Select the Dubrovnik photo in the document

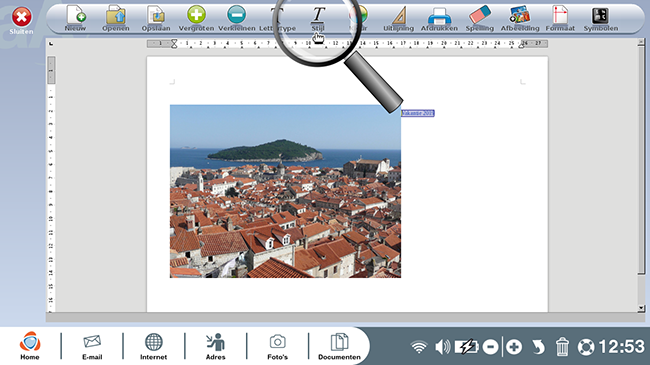285,191
